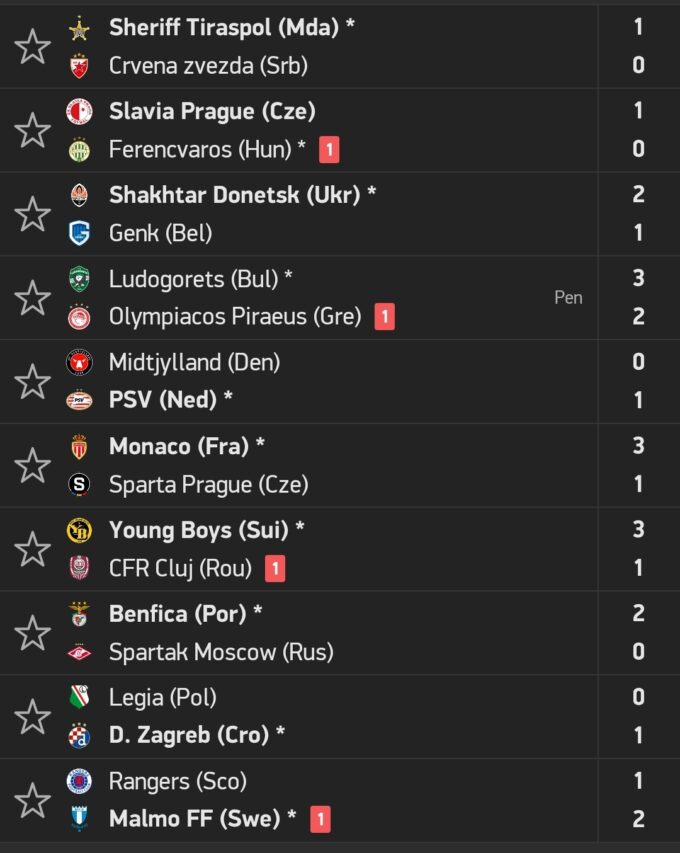Click the Benfica club emblem
This screenshot has width=680, height=853.
(79, 613)
